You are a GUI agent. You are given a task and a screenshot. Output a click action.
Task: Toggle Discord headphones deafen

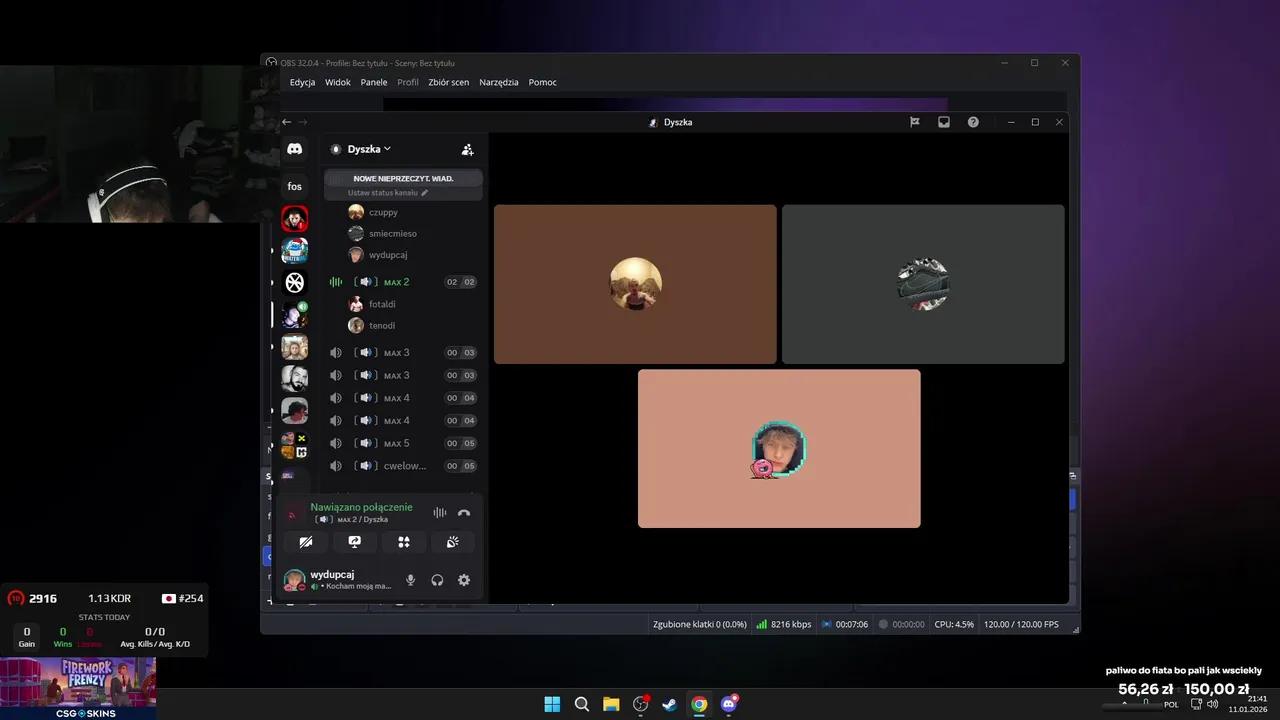click(x=437, y=580)
